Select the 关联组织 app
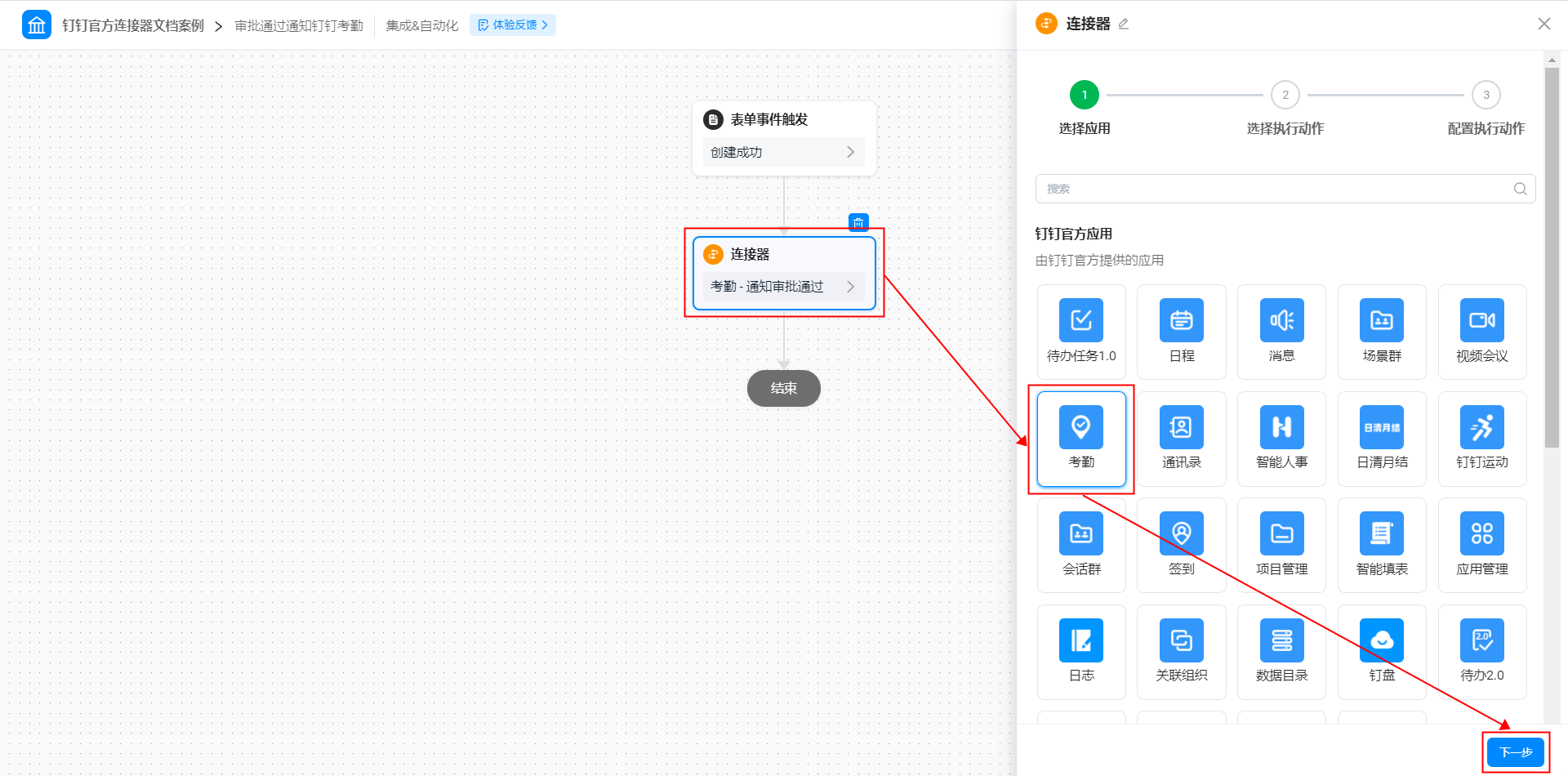Screen dimensions: 1568x776 click(x=1181, y=652)
